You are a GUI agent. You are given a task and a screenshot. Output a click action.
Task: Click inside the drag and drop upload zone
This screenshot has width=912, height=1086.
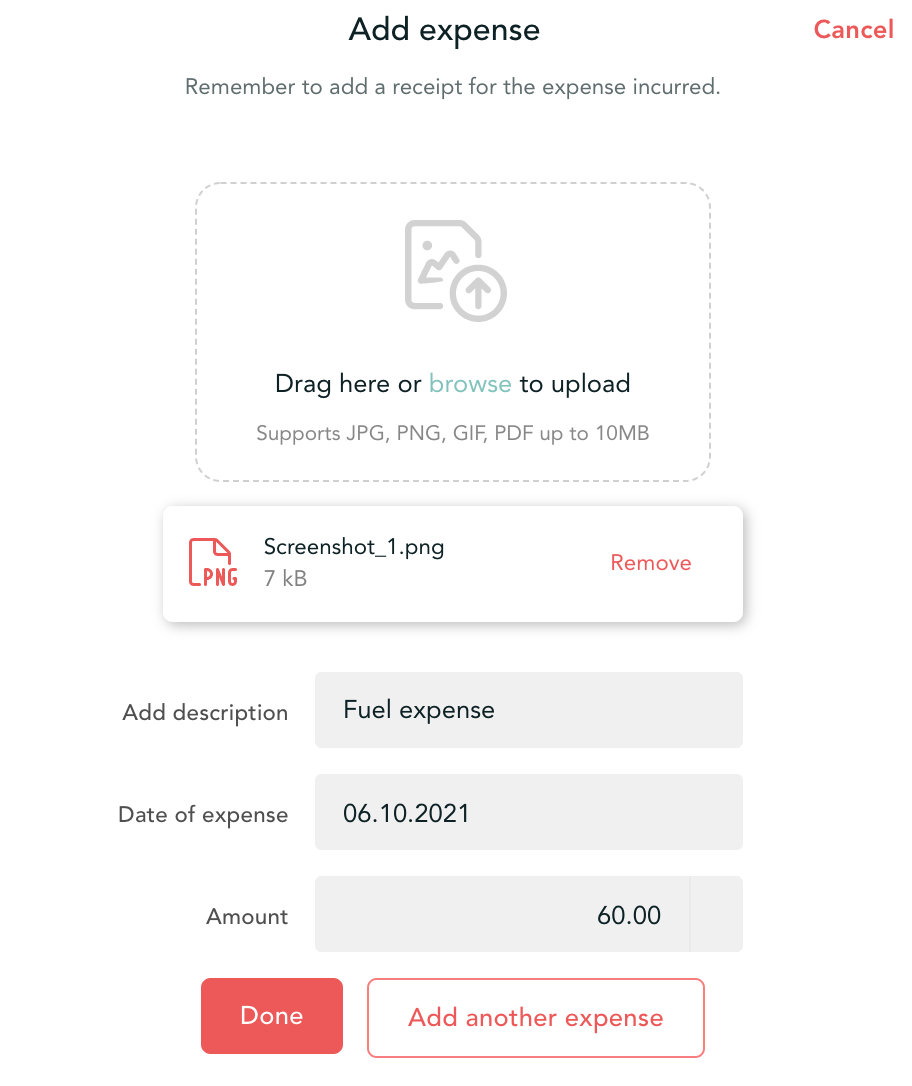453,330
